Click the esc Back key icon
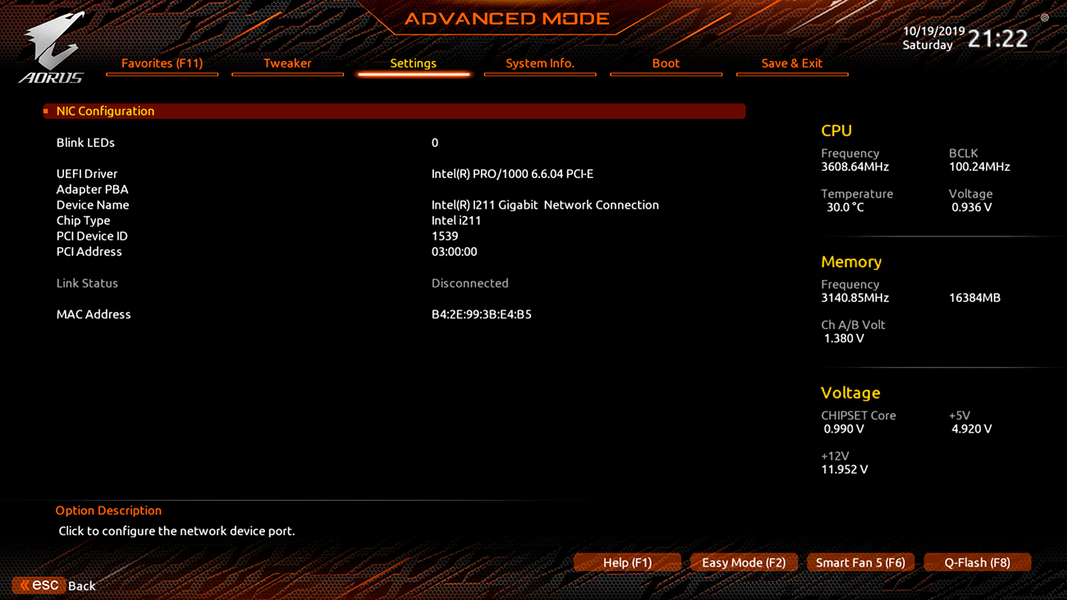 pyautogui.click(x=39, y=585)
